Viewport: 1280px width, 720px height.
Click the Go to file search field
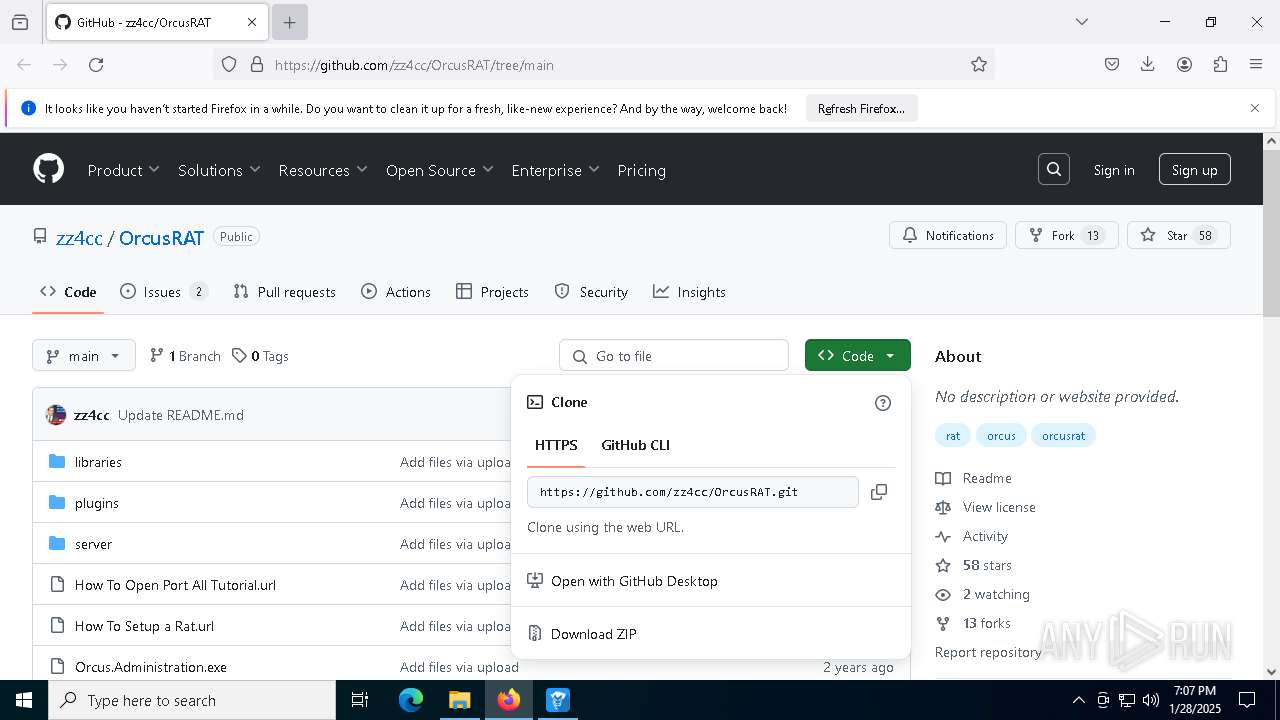click(x=674, y=356)
